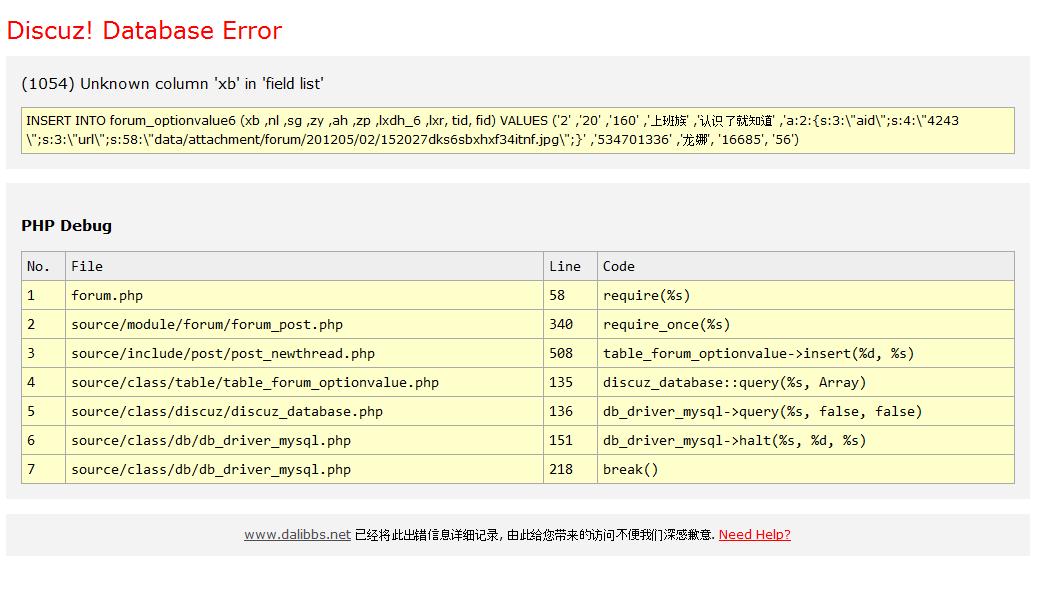1058x589 pixels.
Task: Select source/class/discuz/discuz_database.php cell
Action: pos(304,412)
